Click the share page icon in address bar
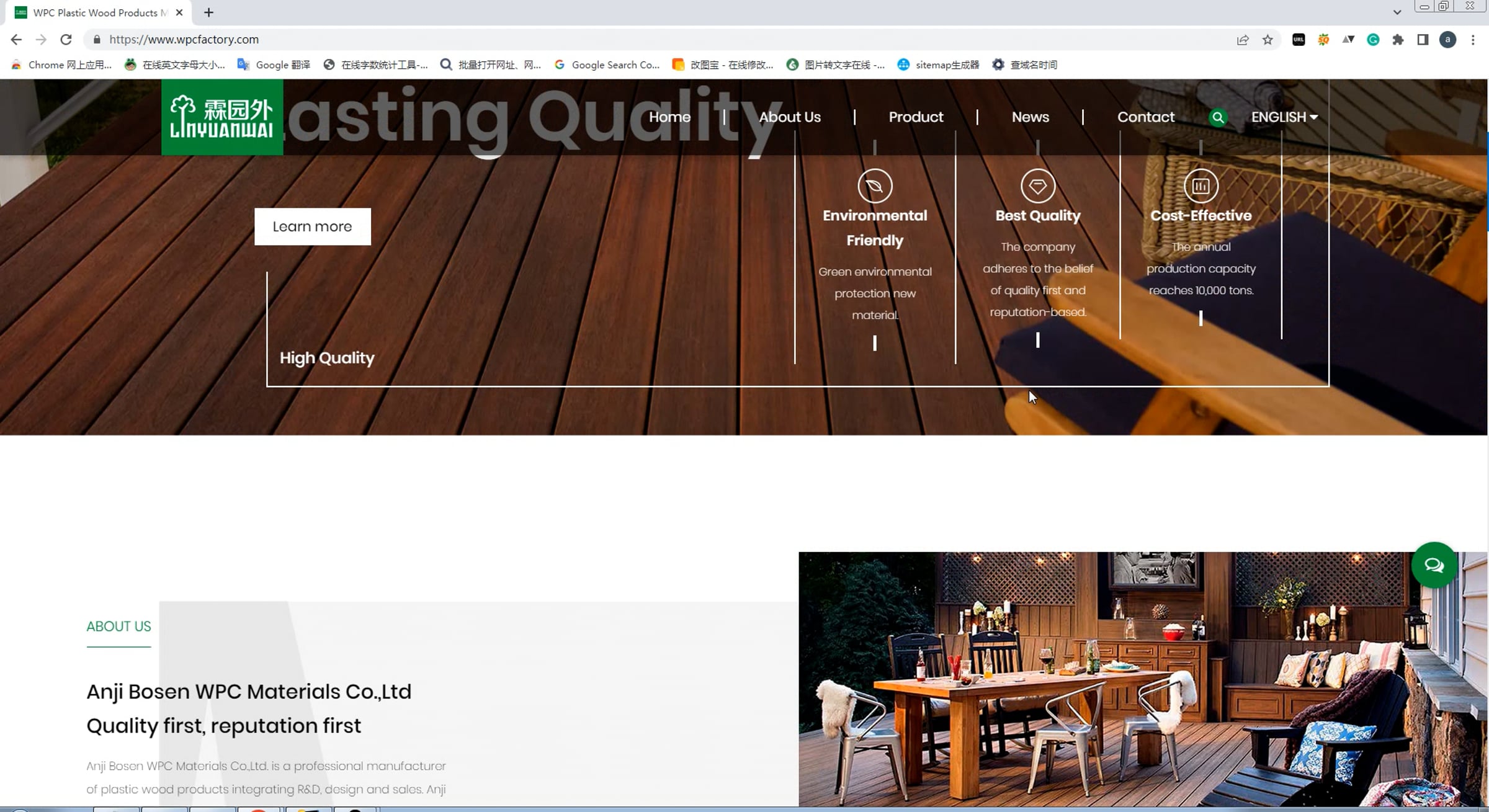1489x812 pixels. pyautogui.click(x=1243, y=40)
